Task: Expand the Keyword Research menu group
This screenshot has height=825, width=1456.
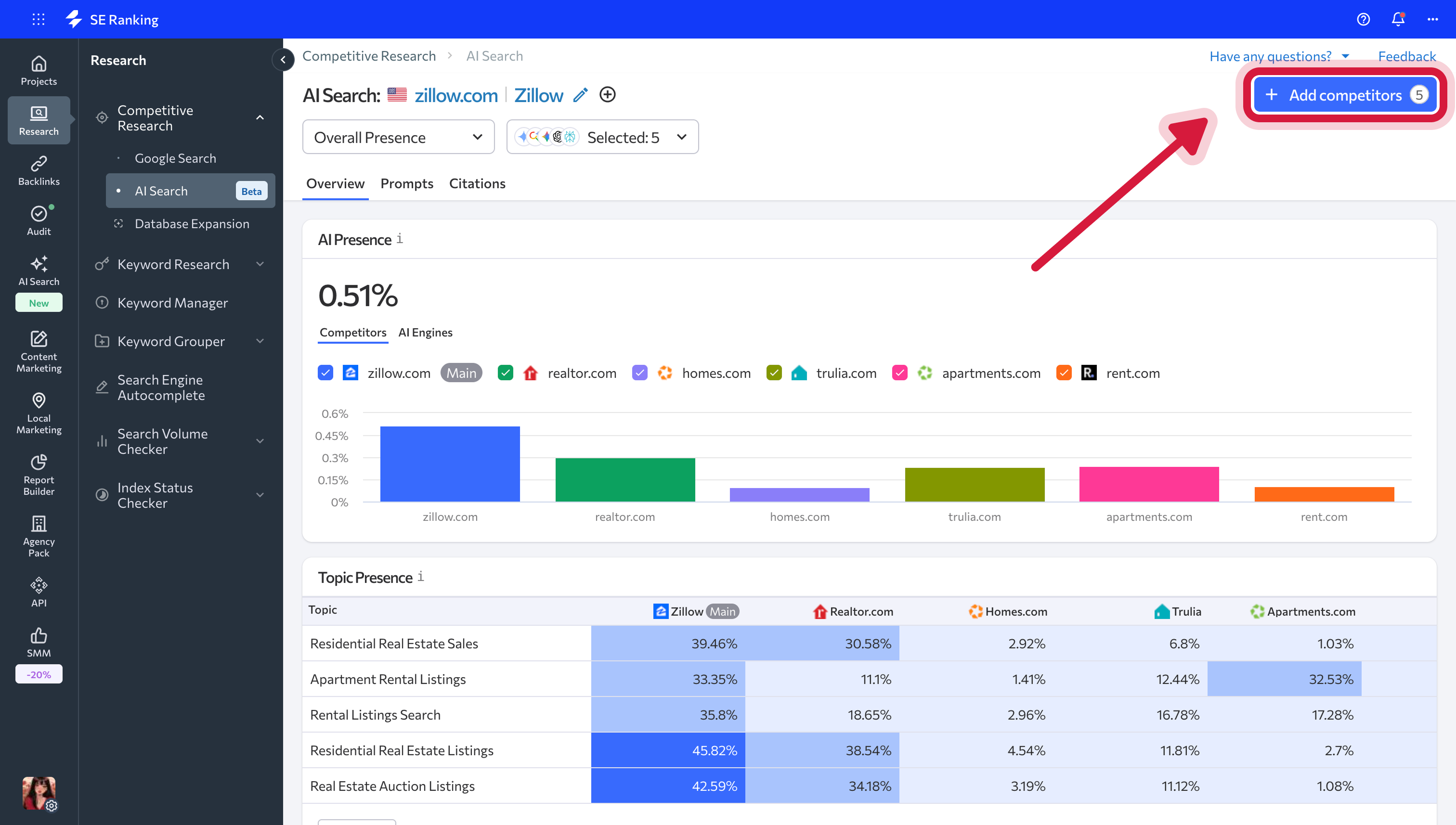Action: 260,264
